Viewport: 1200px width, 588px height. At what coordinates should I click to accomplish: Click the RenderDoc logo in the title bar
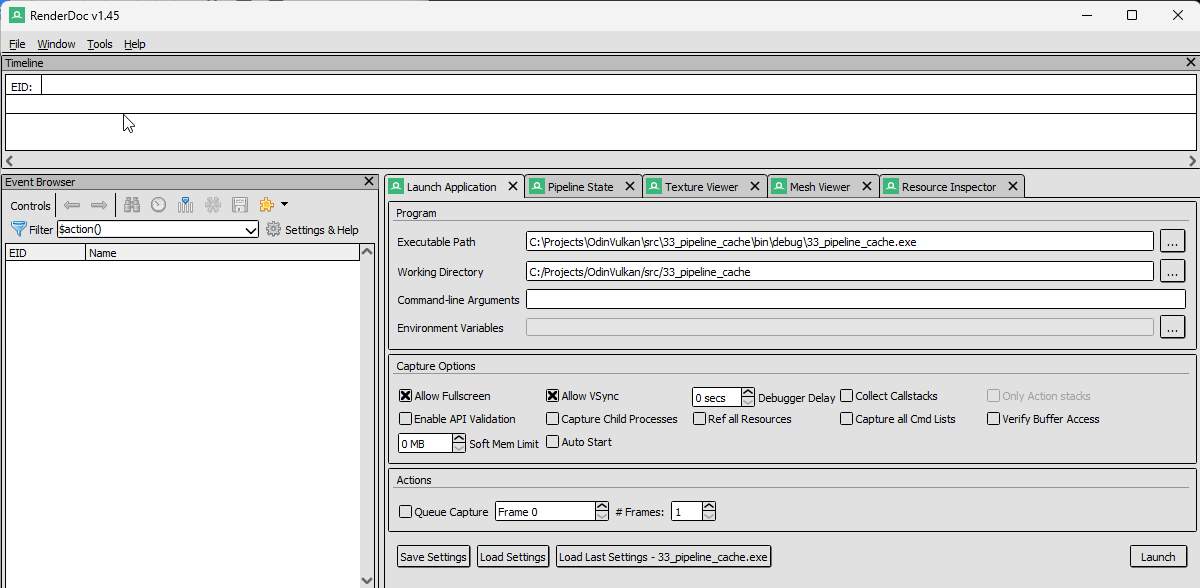(17, 15)
